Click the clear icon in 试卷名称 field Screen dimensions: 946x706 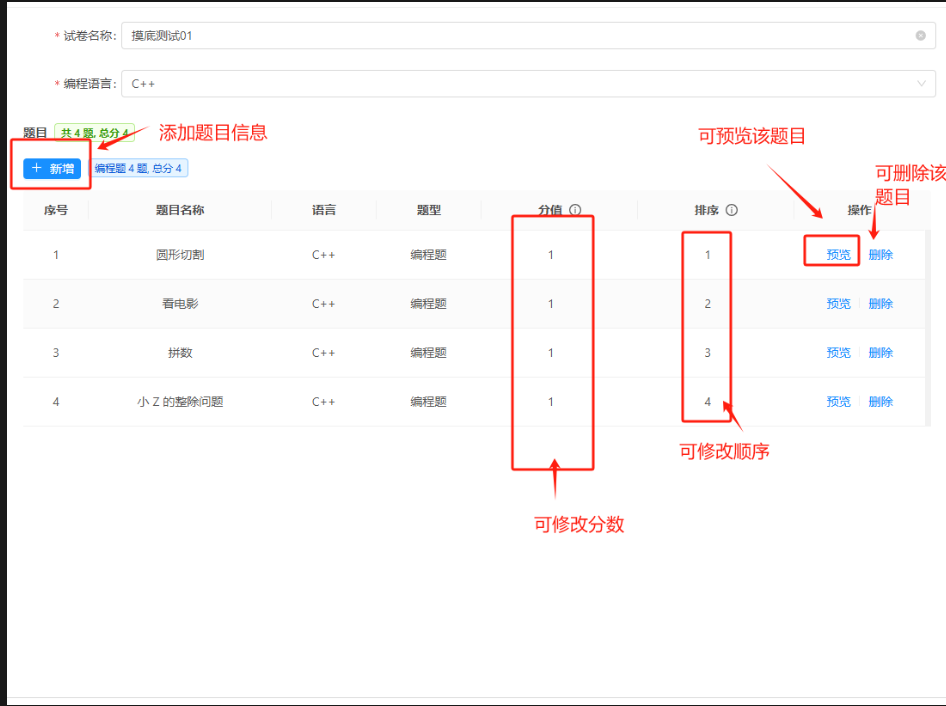coord(920,36)
